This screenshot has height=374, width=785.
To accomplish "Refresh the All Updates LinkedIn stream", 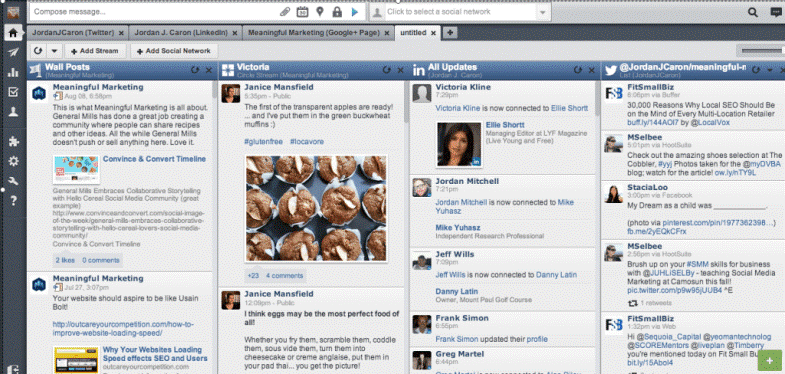I will point(578,71).
